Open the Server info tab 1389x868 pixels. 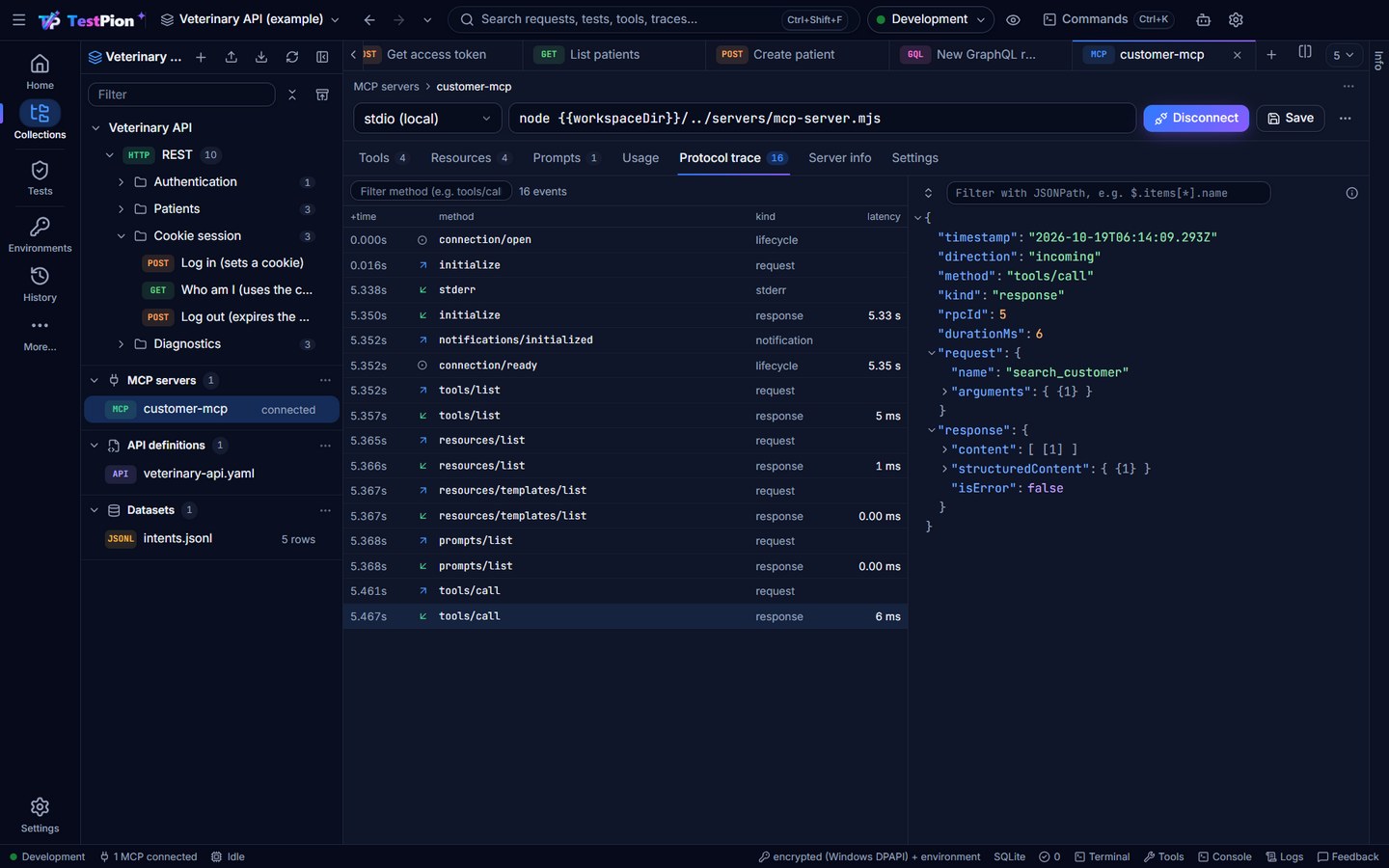tap(839, 158)
